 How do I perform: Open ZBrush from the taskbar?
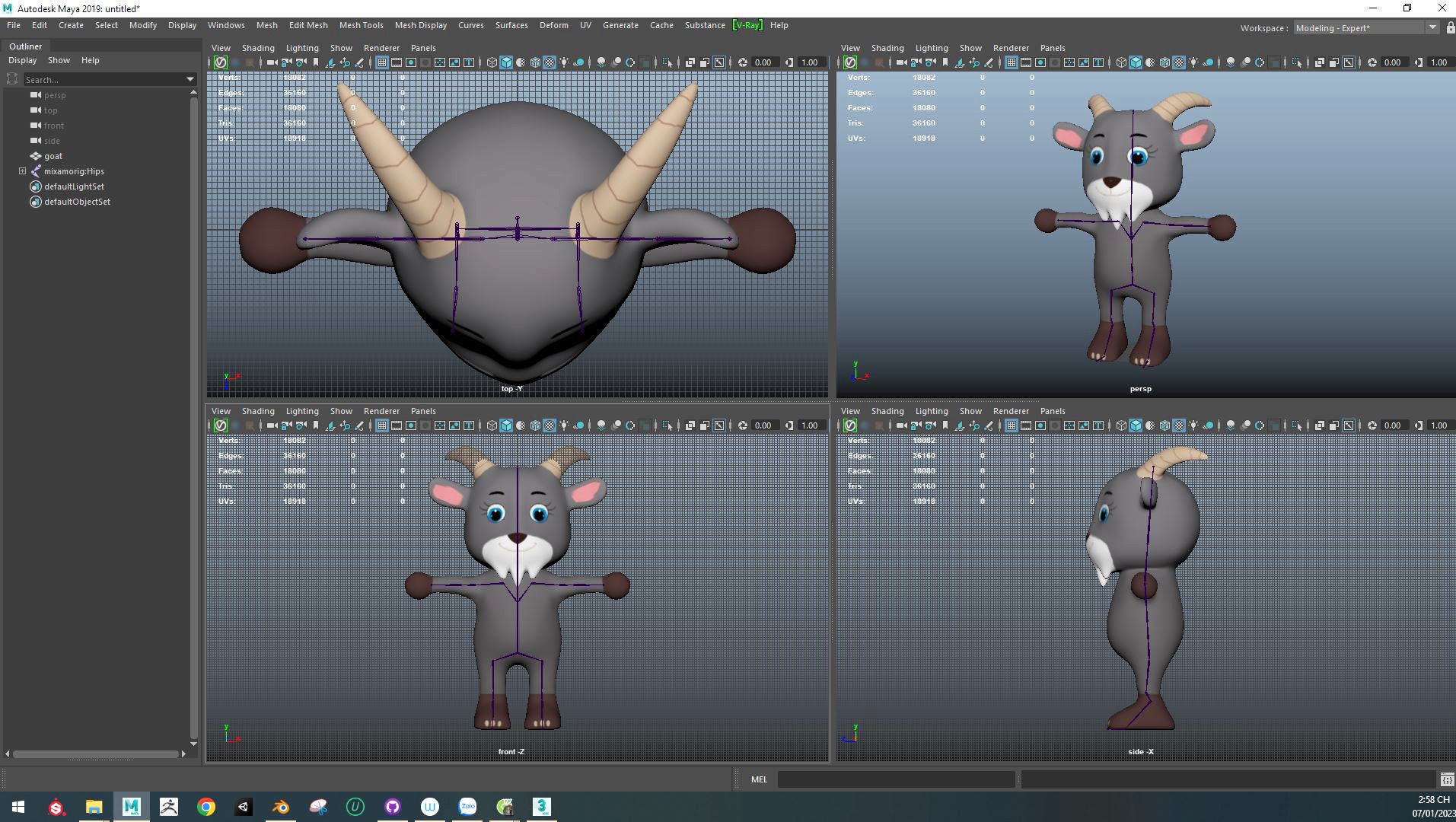pos(169,807)
